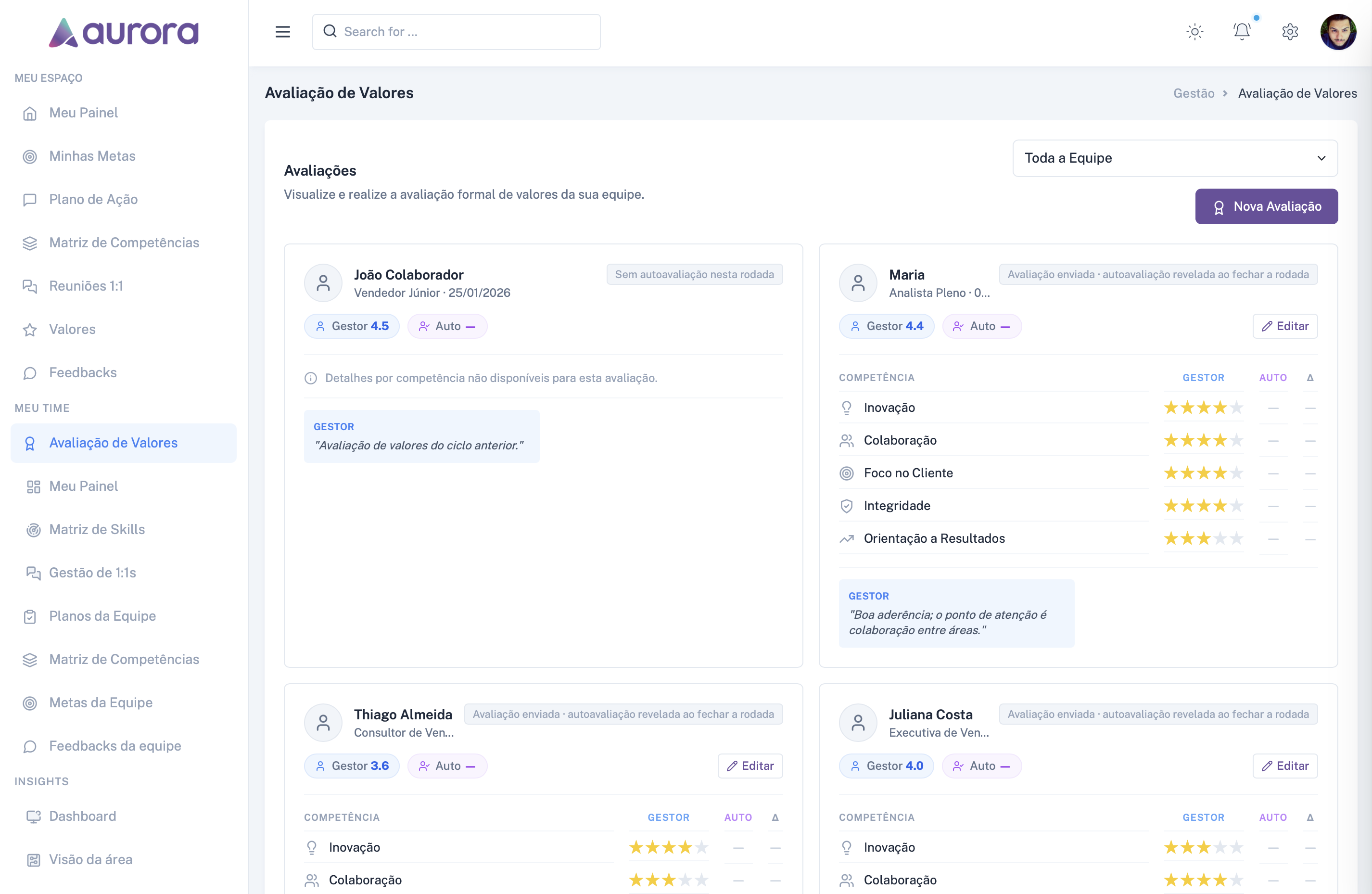1372x894 pixels.
Task: Click the Search for field
Action: (x=456, y=32)
